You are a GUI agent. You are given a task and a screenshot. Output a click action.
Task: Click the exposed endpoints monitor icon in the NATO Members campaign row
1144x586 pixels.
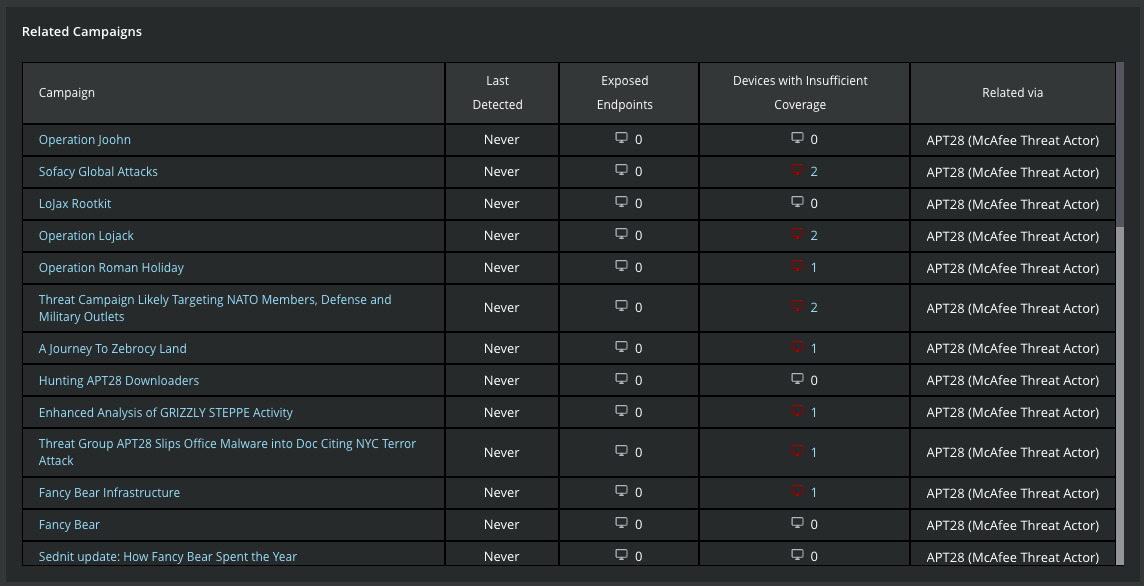tap(622, 307)
